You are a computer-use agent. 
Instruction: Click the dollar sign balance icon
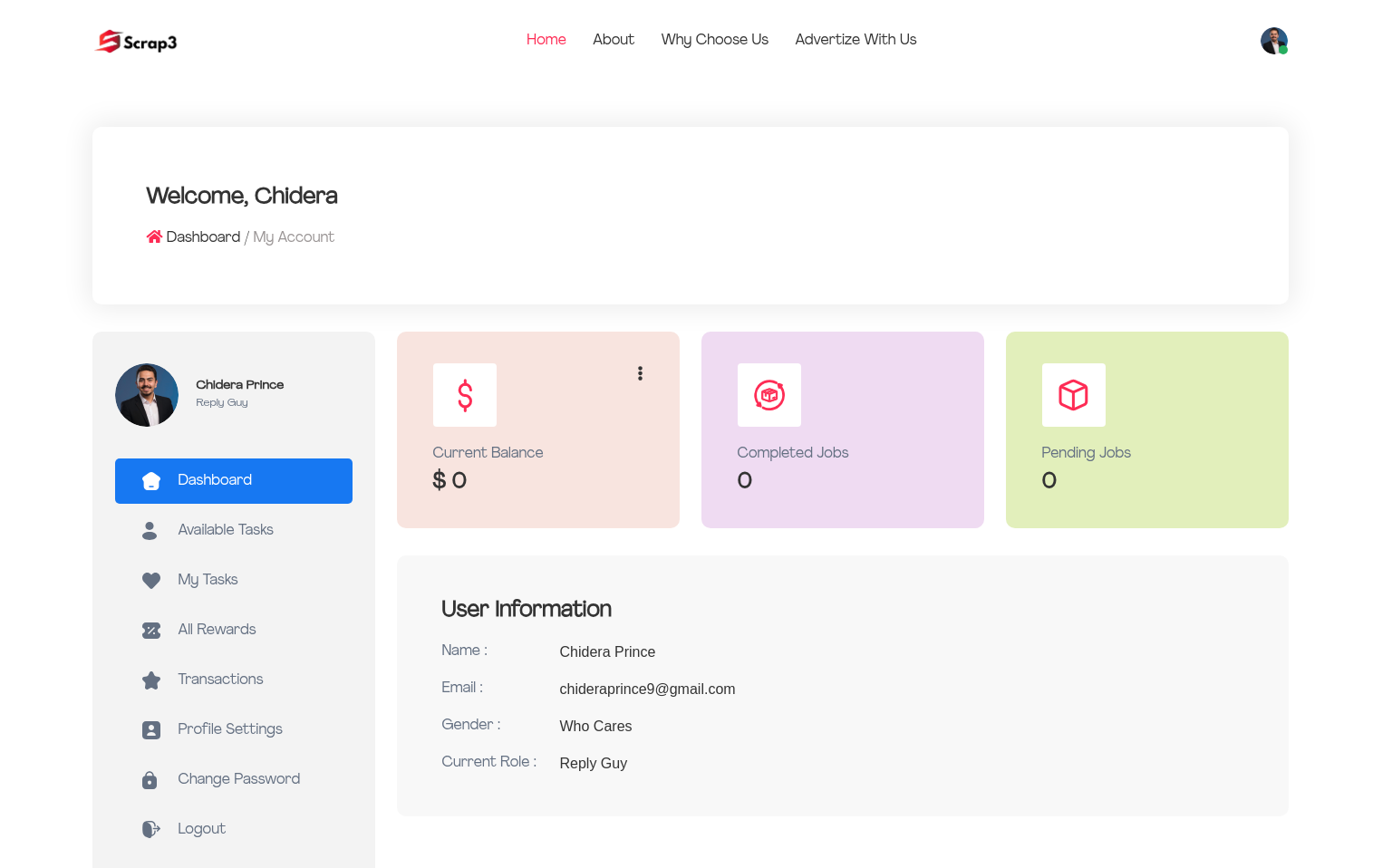click(x=465, y=395)
